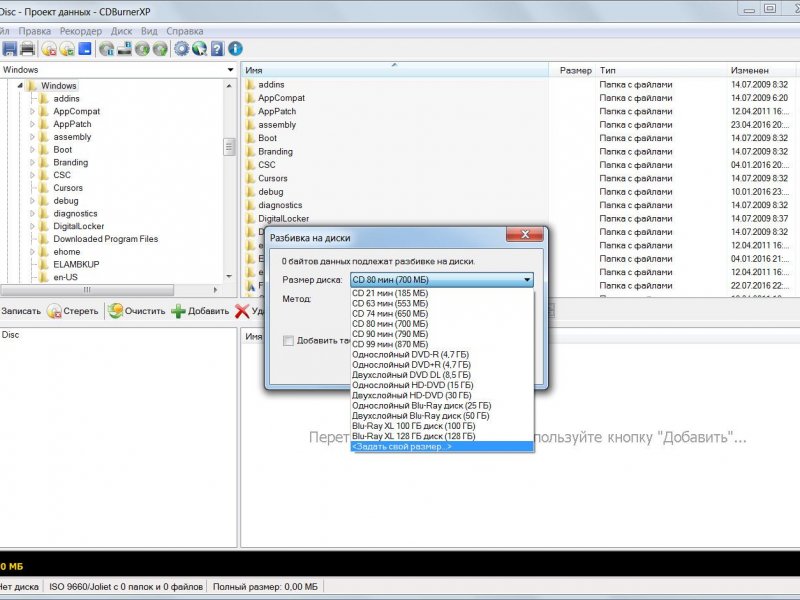Click the printer icon in the toolbar
The height and width of the screenshot is (600, 800).
[28, 49]
